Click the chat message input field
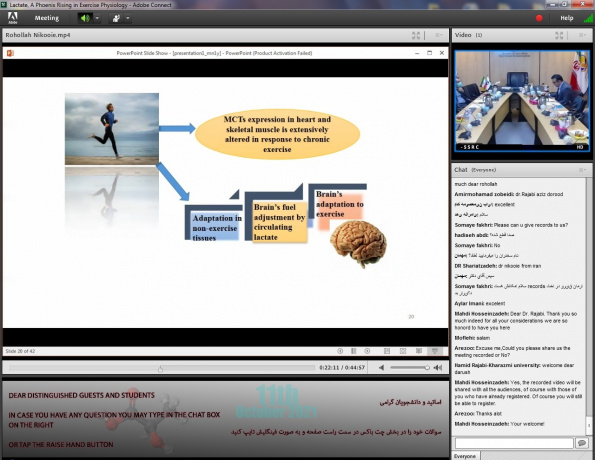This screenshot has width=595, height=460. 514,443
